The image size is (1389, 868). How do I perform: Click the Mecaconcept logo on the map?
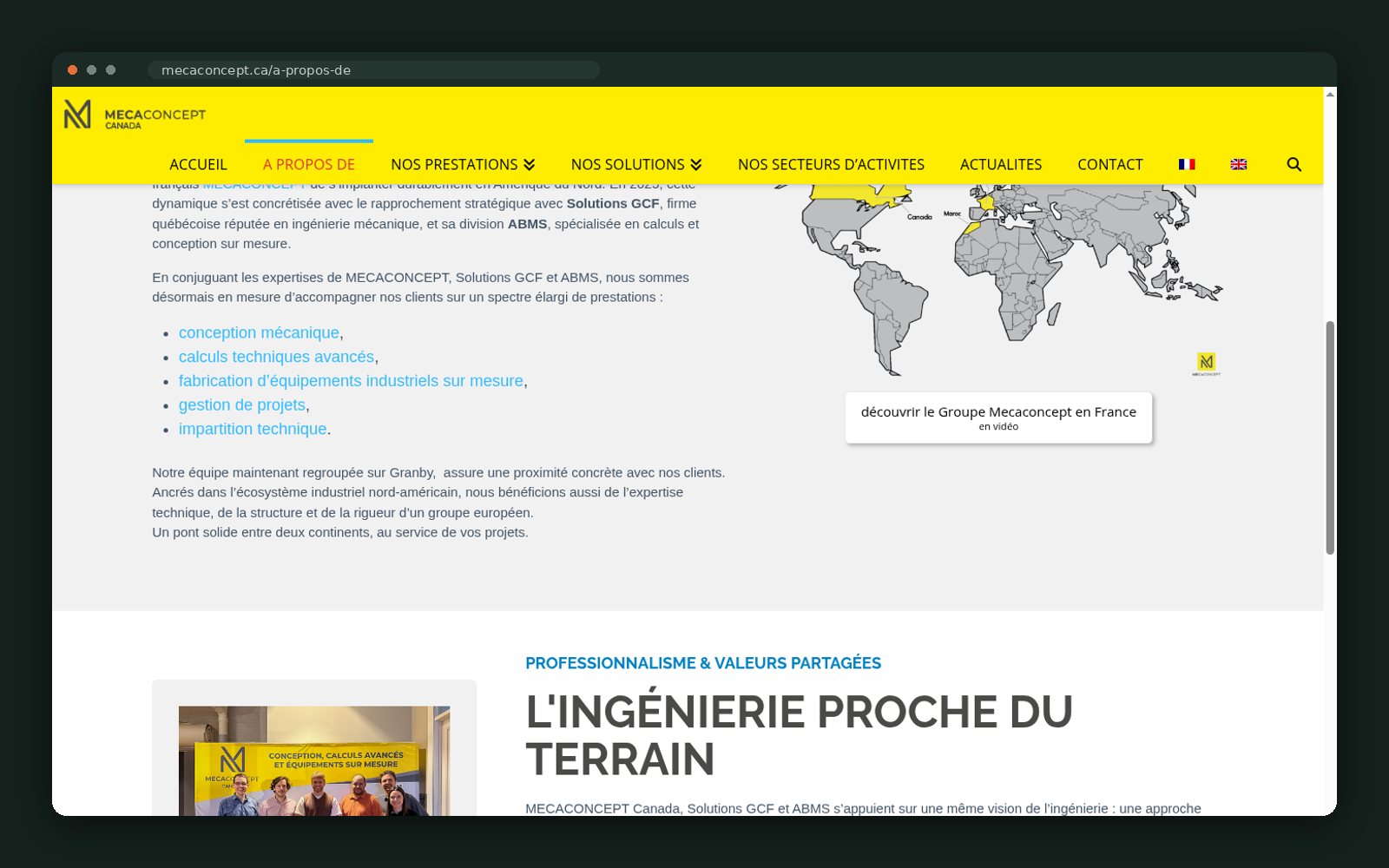[1207, 364]
